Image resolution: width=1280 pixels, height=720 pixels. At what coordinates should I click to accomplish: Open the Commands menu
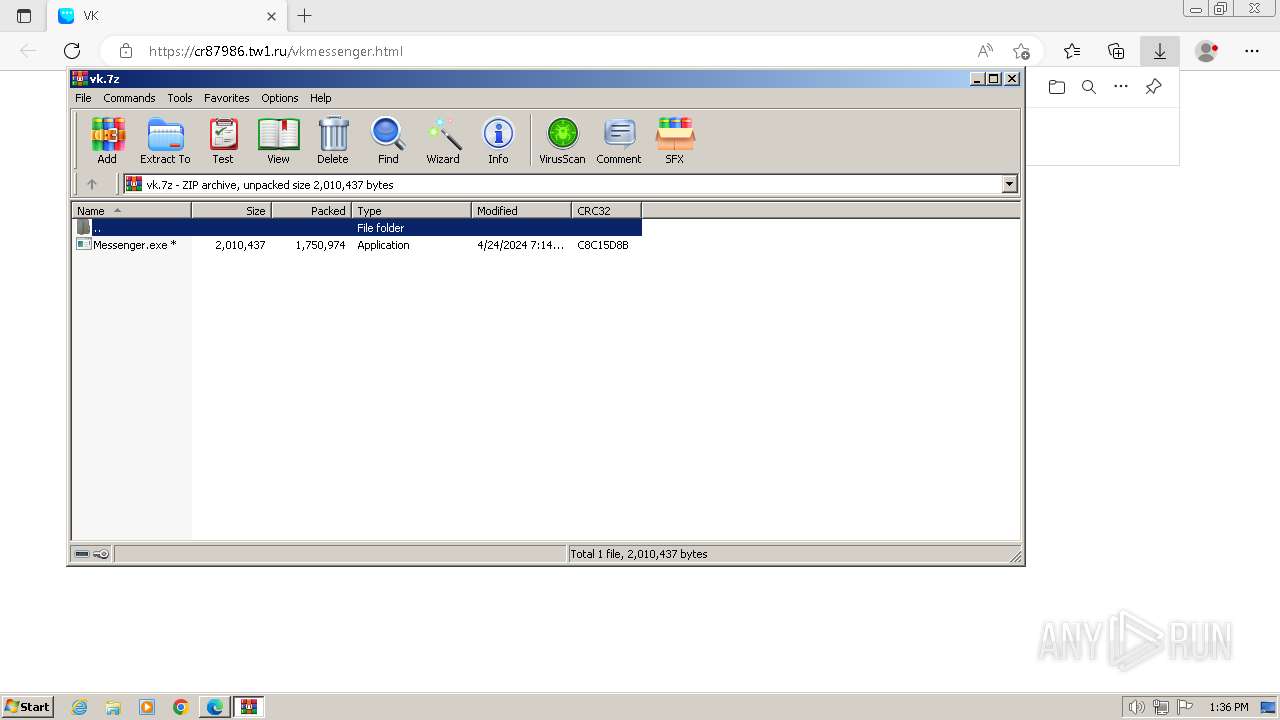(x=129, y=98)
